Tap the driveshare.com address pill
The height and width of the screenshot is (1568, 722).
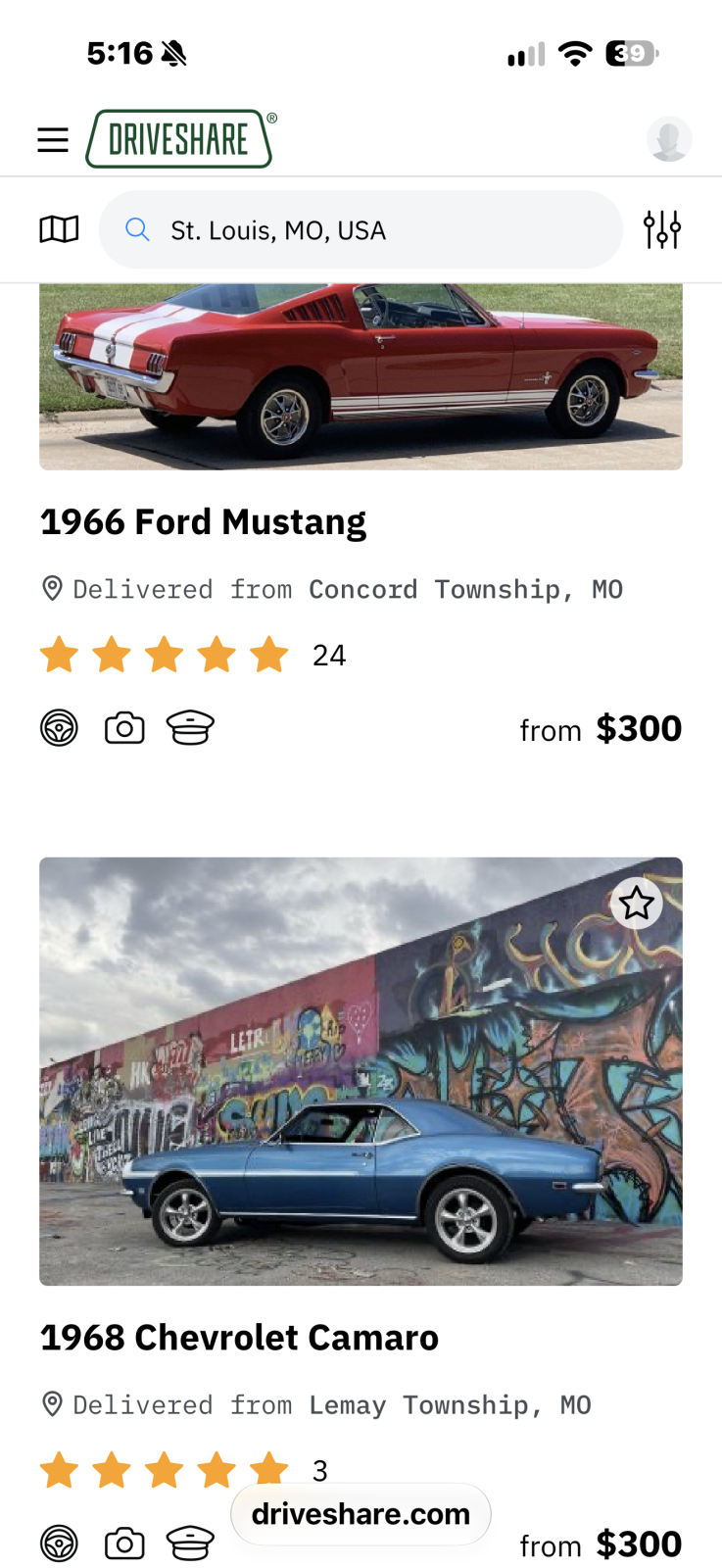(361, 1514)
